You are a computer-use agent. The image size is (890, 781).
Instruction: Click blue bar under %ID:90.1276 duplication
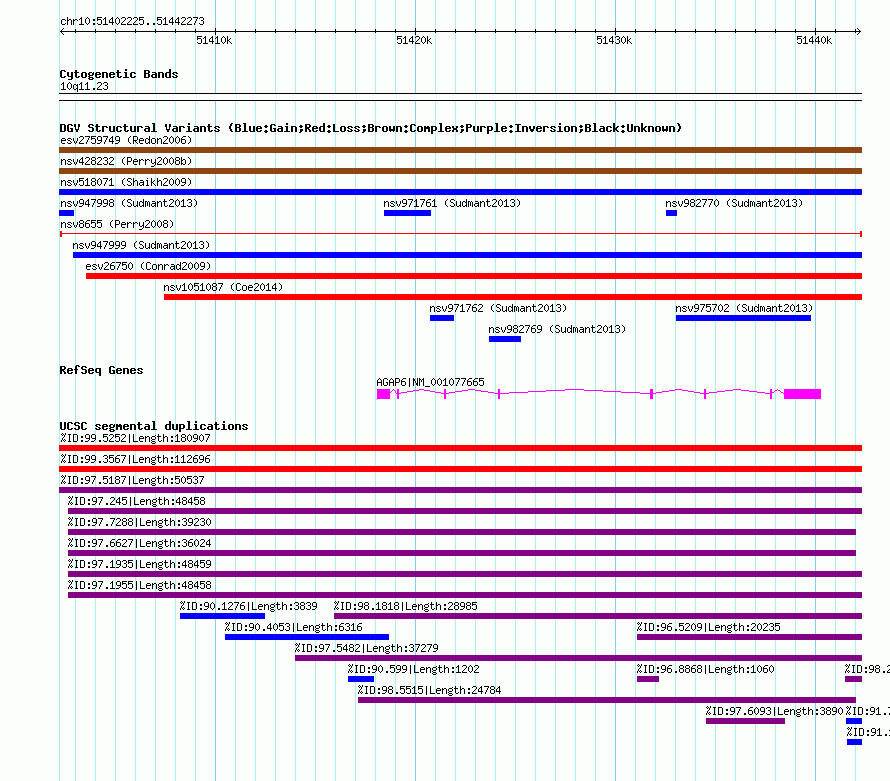pos(222,616)
